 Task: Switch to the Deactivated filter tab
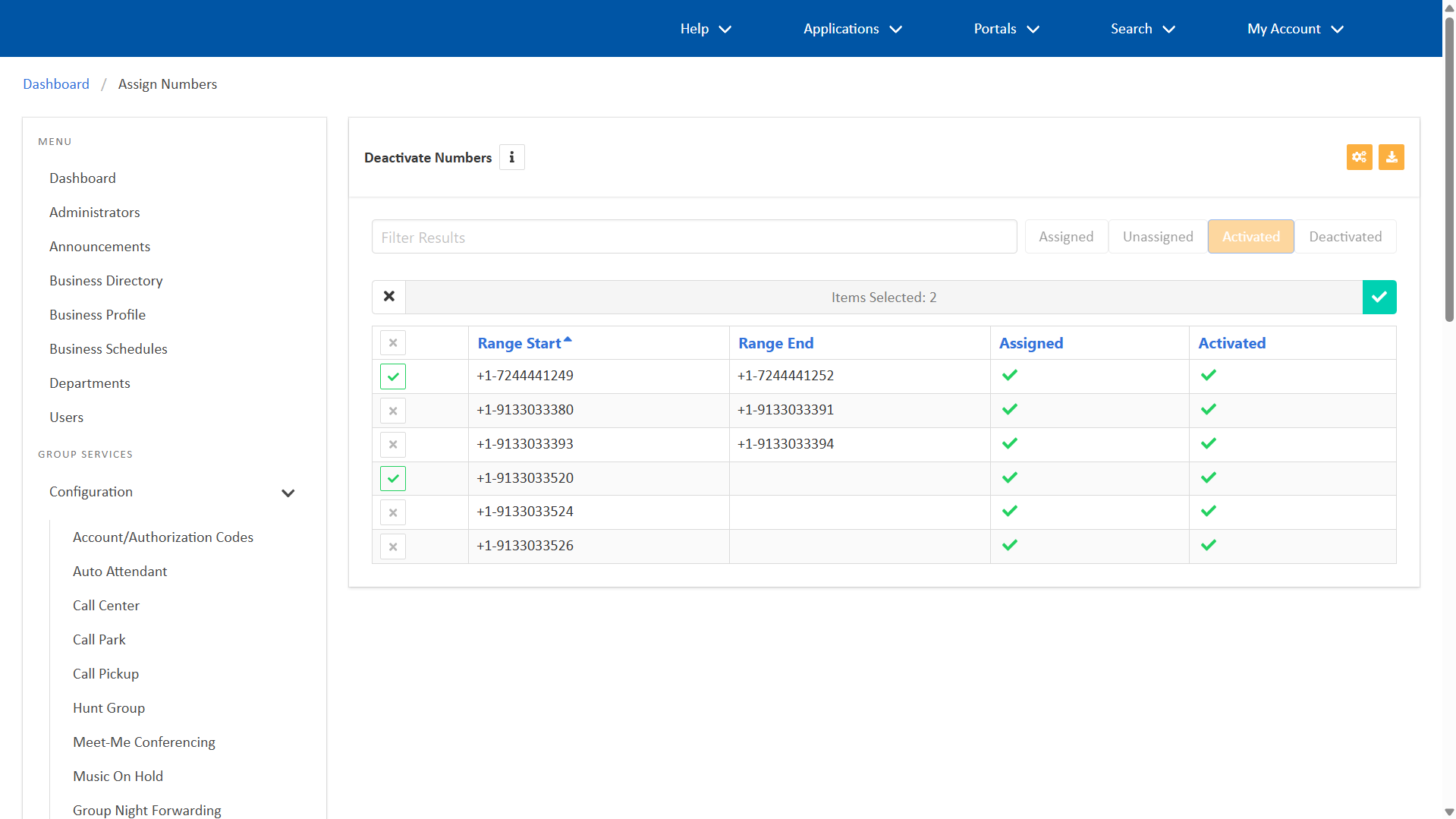pyautogui.click(x=1344, y=237)
